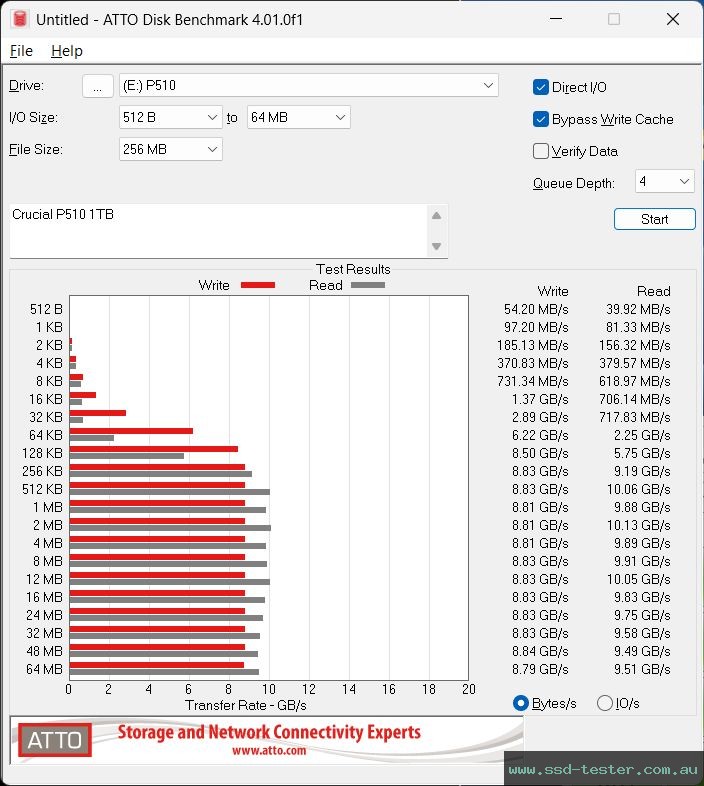Image resolution: width=704 pixels, height=786 pixels.
Task: Click the 1 MB red write bar in chart
Action: [157, 503]
